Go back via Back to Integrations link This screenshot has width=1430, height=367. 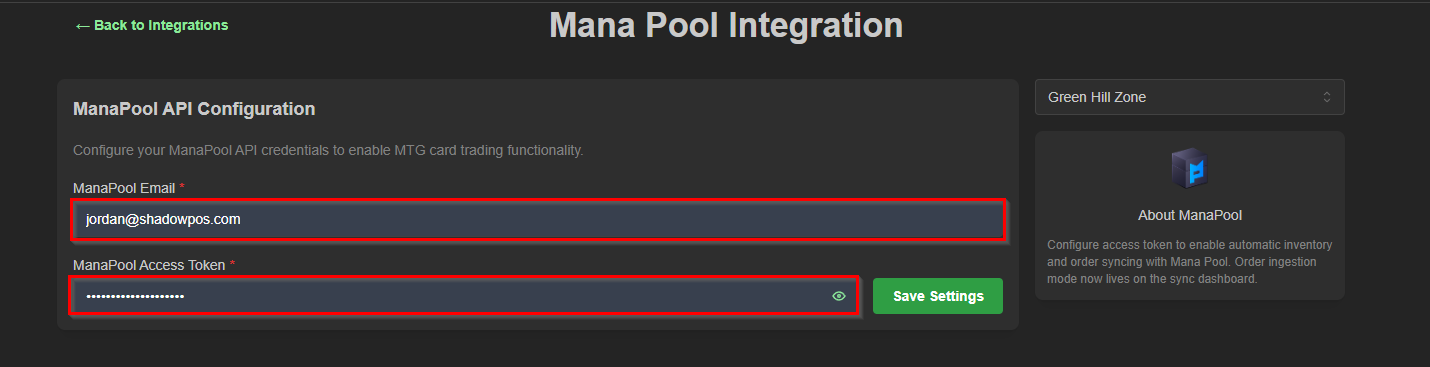pos(151,25)
